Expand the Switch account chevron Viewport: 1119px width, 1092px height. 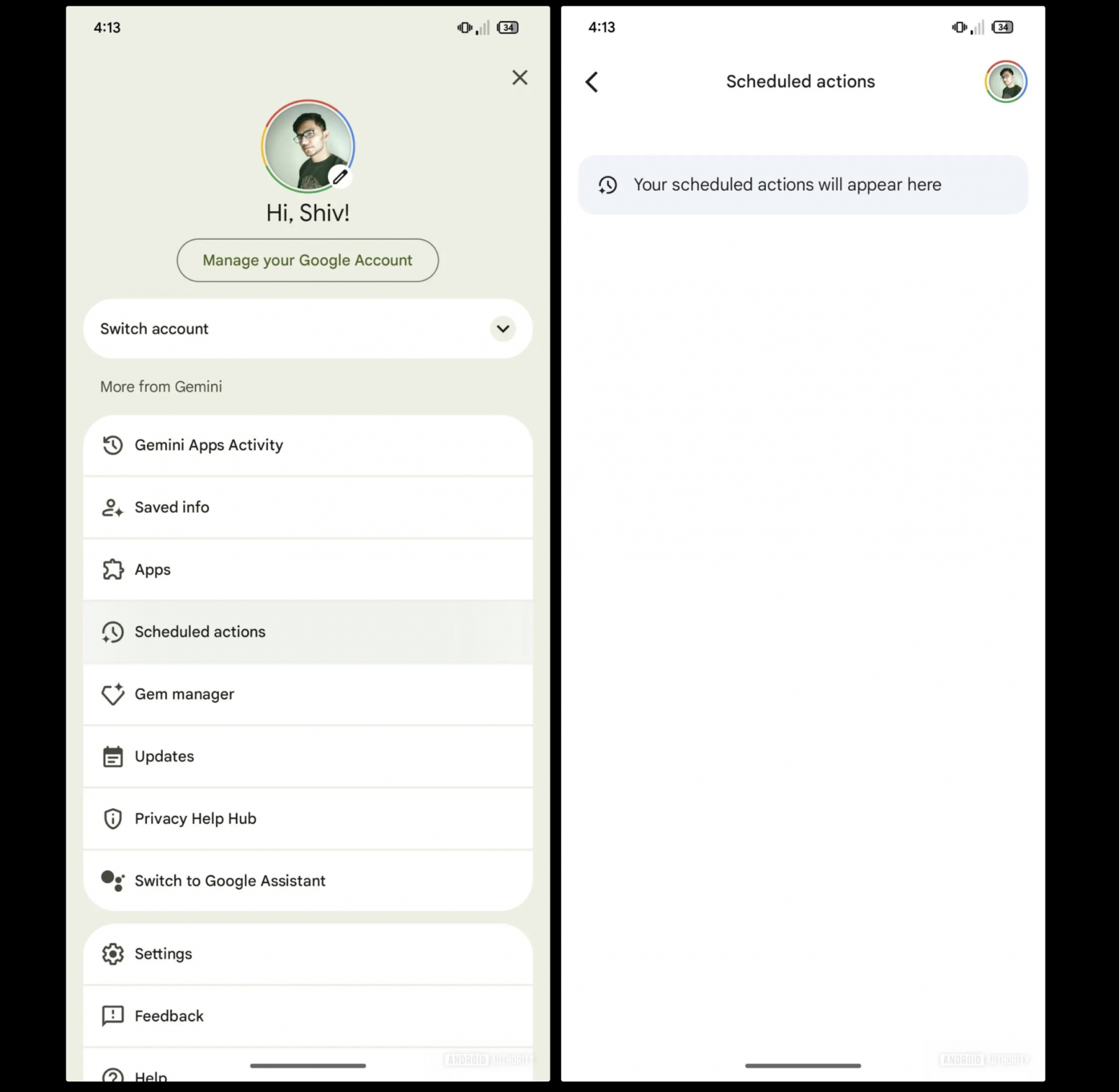click(503, 329)
